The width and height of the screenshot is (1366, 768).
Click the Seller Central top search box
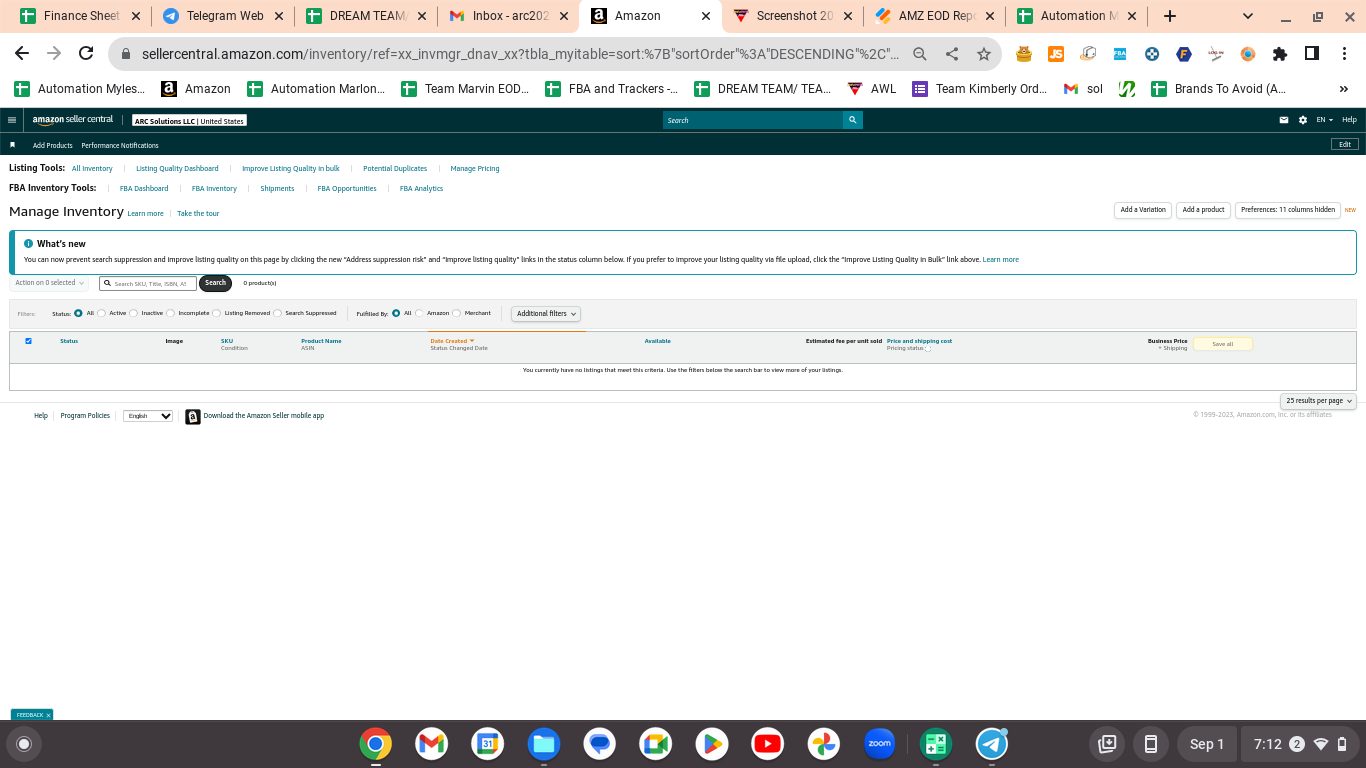point(753,120)
